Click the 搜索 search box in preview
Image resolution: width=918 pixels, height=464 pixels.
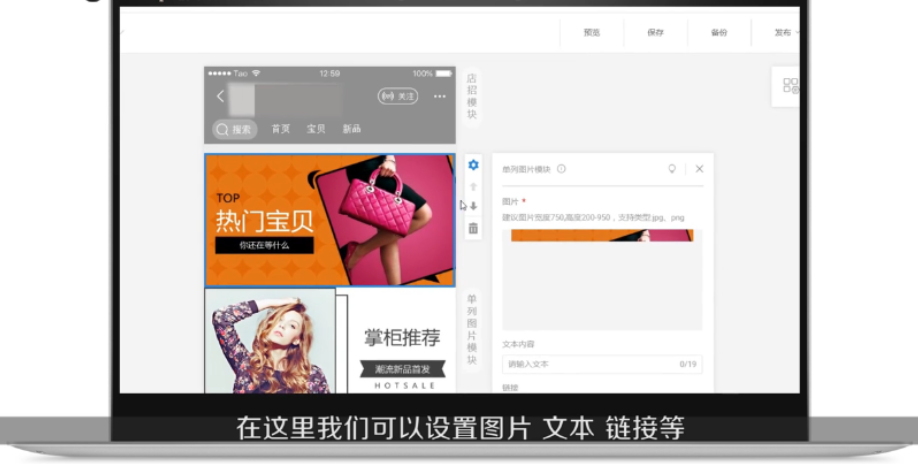click(x=234, y=129)
